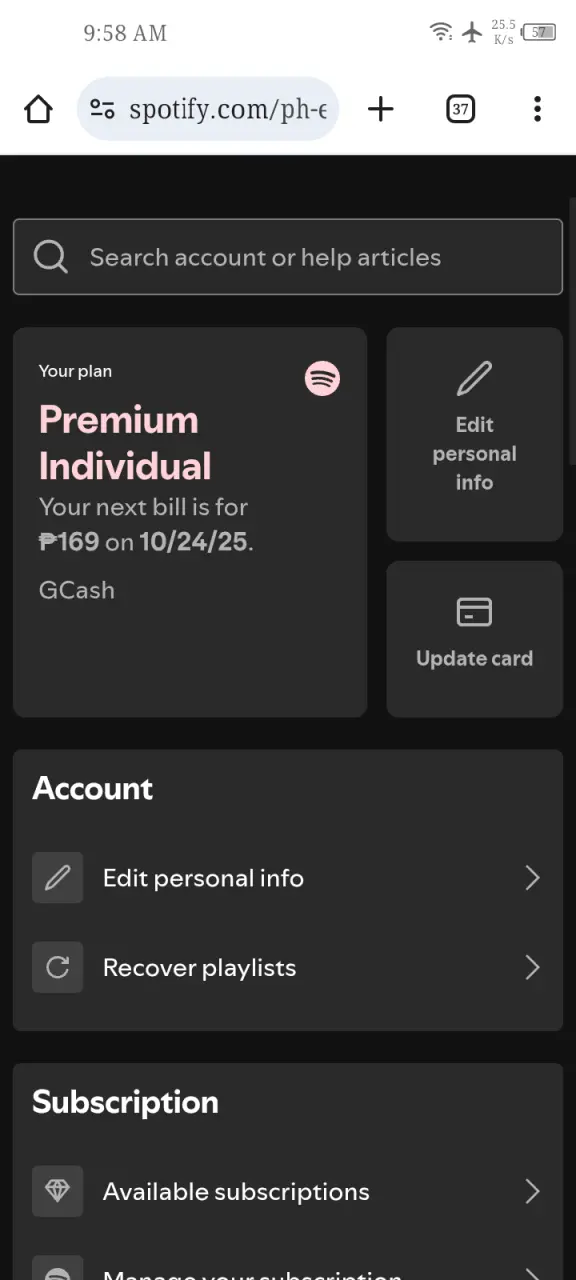Click the Update card tile button

(x=474, y=639)
